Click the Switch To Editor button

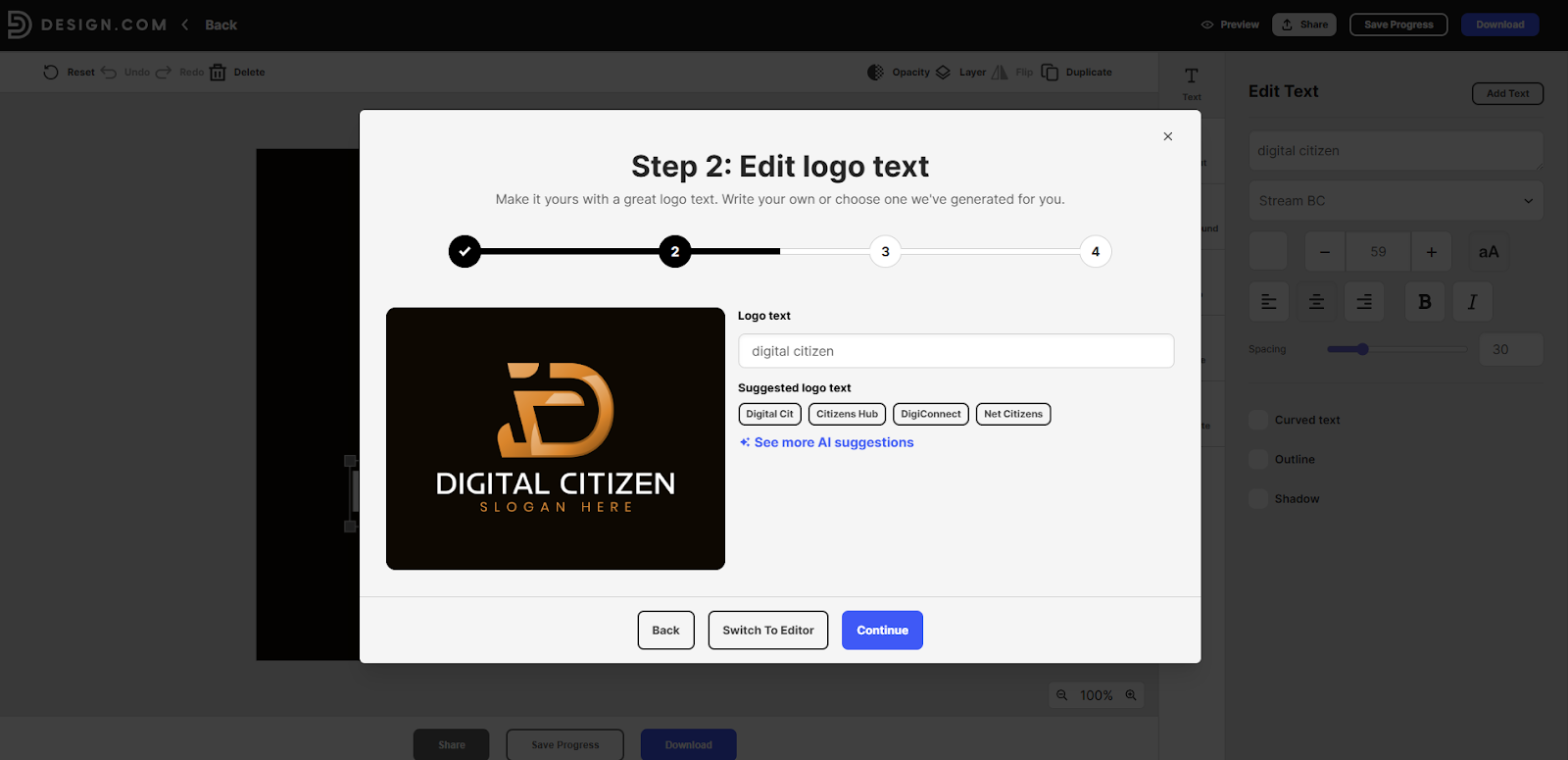point(768,631)
